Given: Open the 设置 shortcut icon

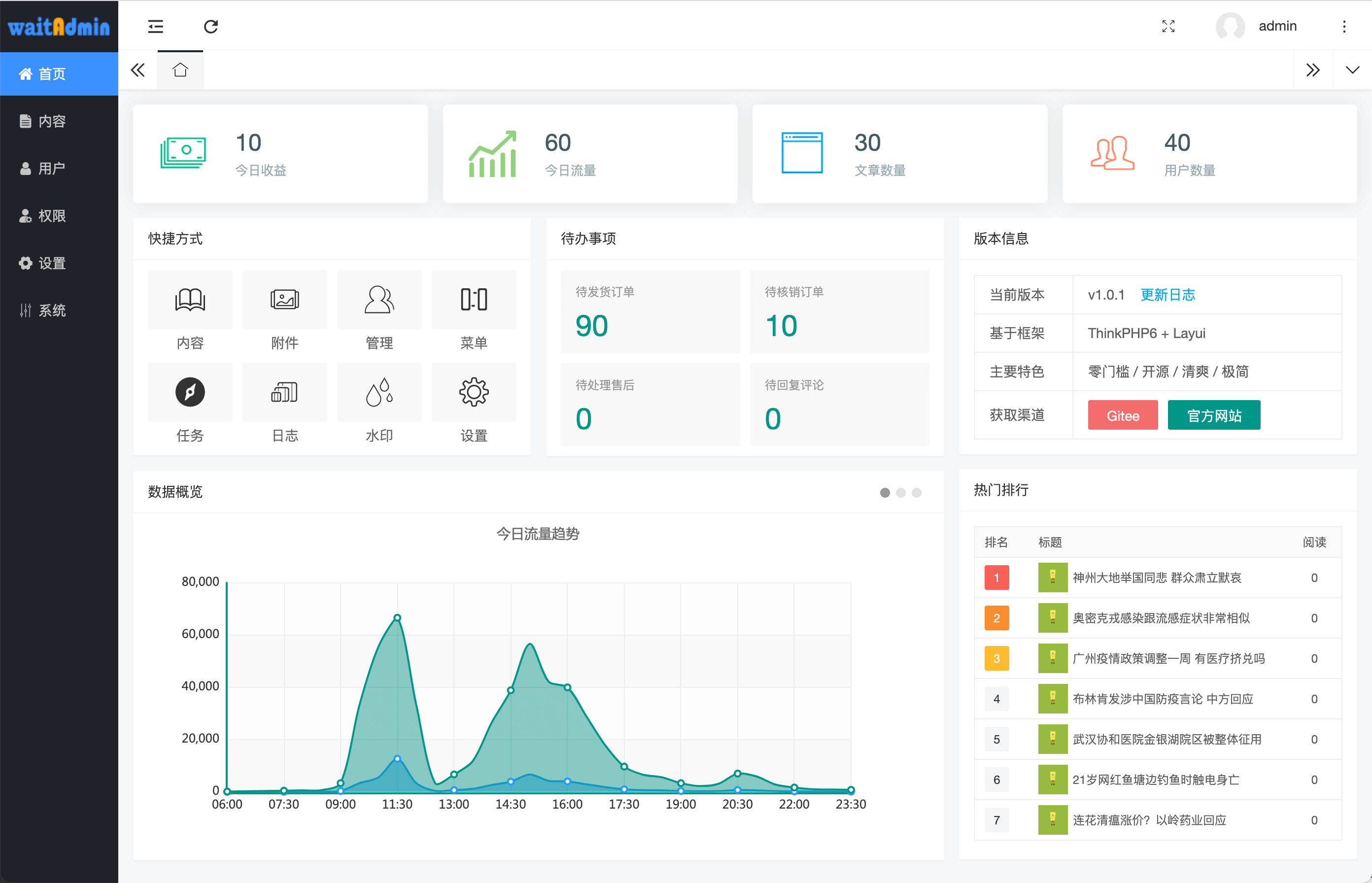Looking at the screenshot, I should pyautogui.click(x=474, y=392).
